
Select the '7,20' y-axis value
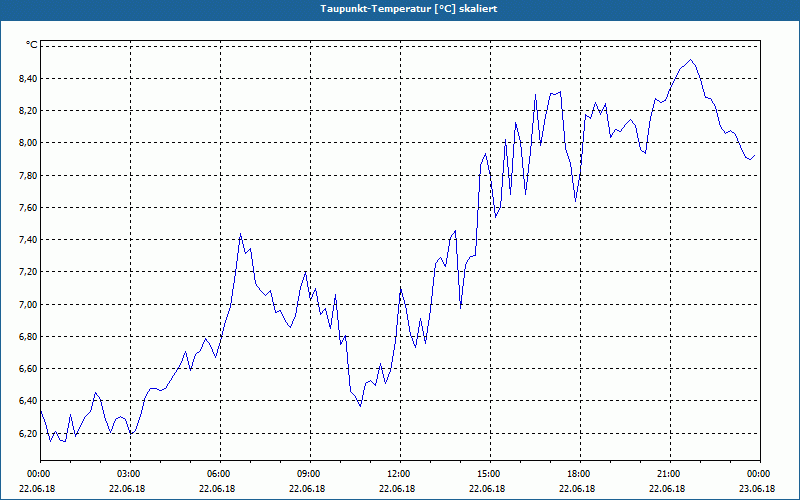29,271
